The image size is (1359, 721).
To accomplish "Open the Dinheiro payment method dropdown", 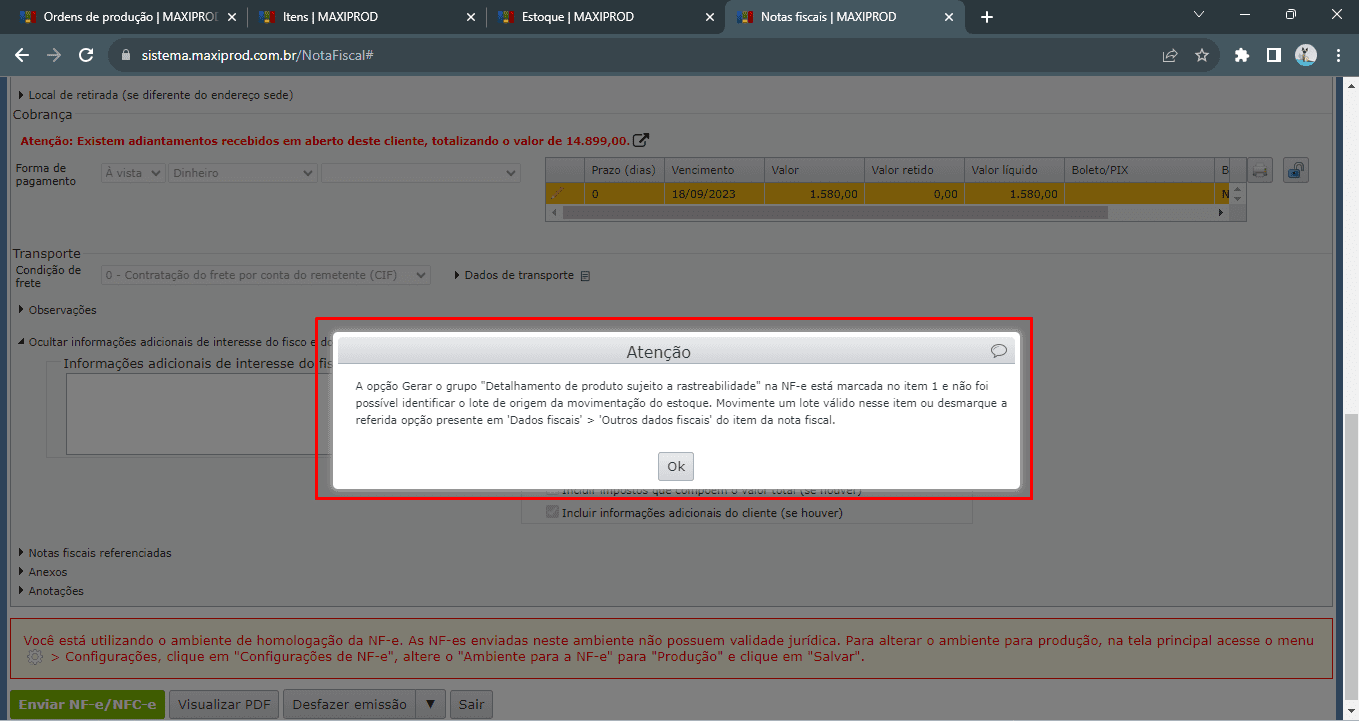I will click(x=242, y=173).
